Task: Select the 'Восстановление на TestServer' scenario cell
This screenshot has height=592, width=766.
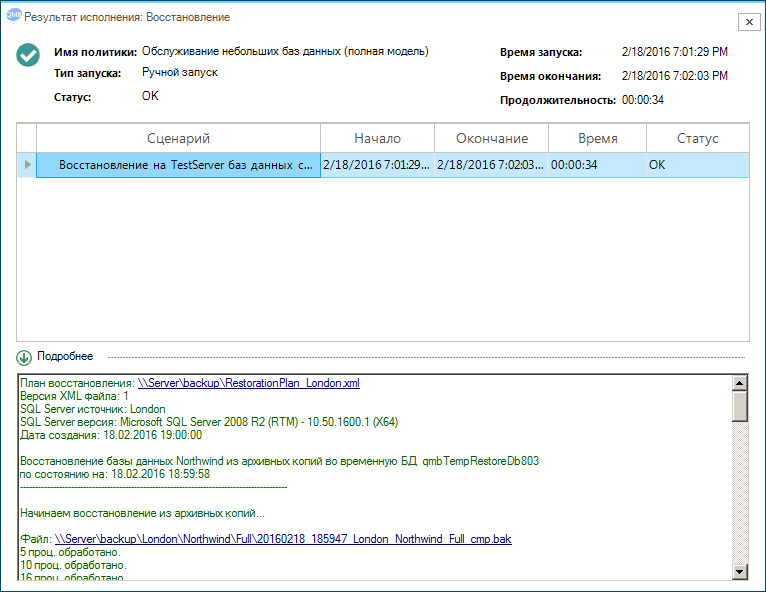Action: pos(178,165)
